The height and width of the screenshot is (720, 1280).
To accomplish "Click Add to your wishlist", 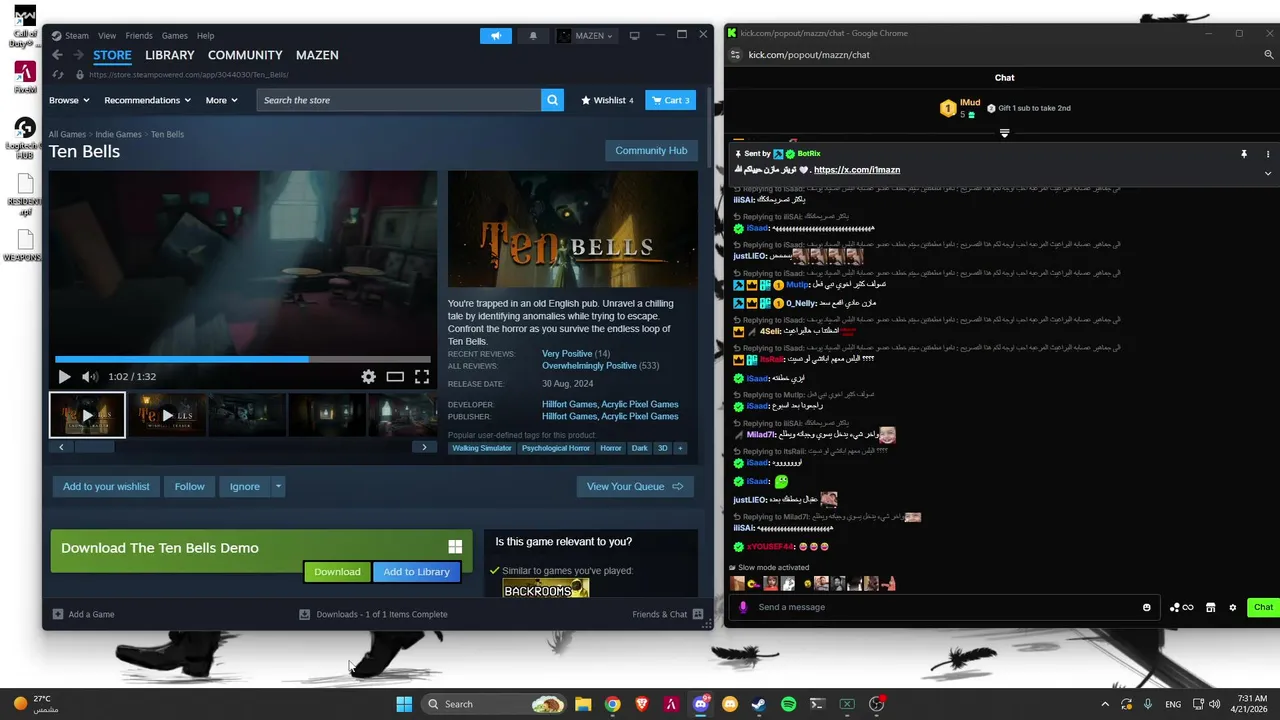I will (x=106, y=487).
